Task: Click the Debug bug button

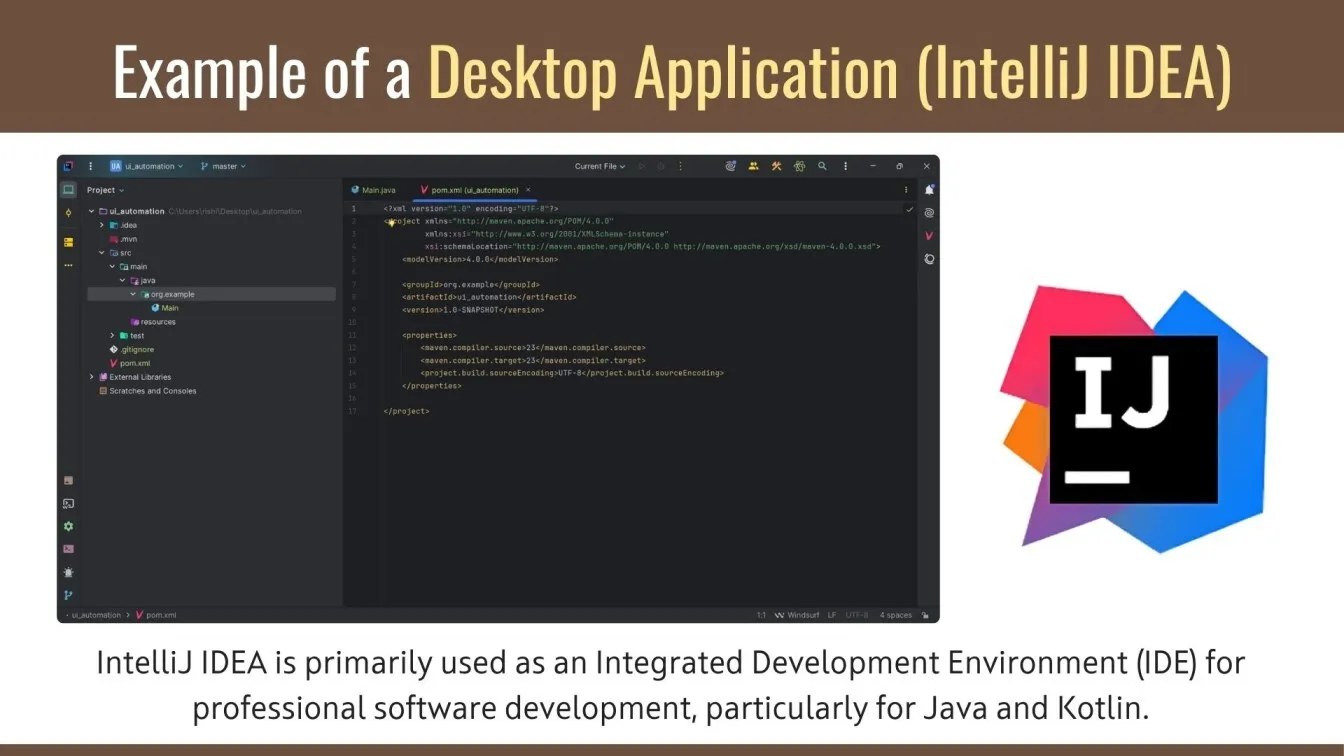Action: click(662, 166)
